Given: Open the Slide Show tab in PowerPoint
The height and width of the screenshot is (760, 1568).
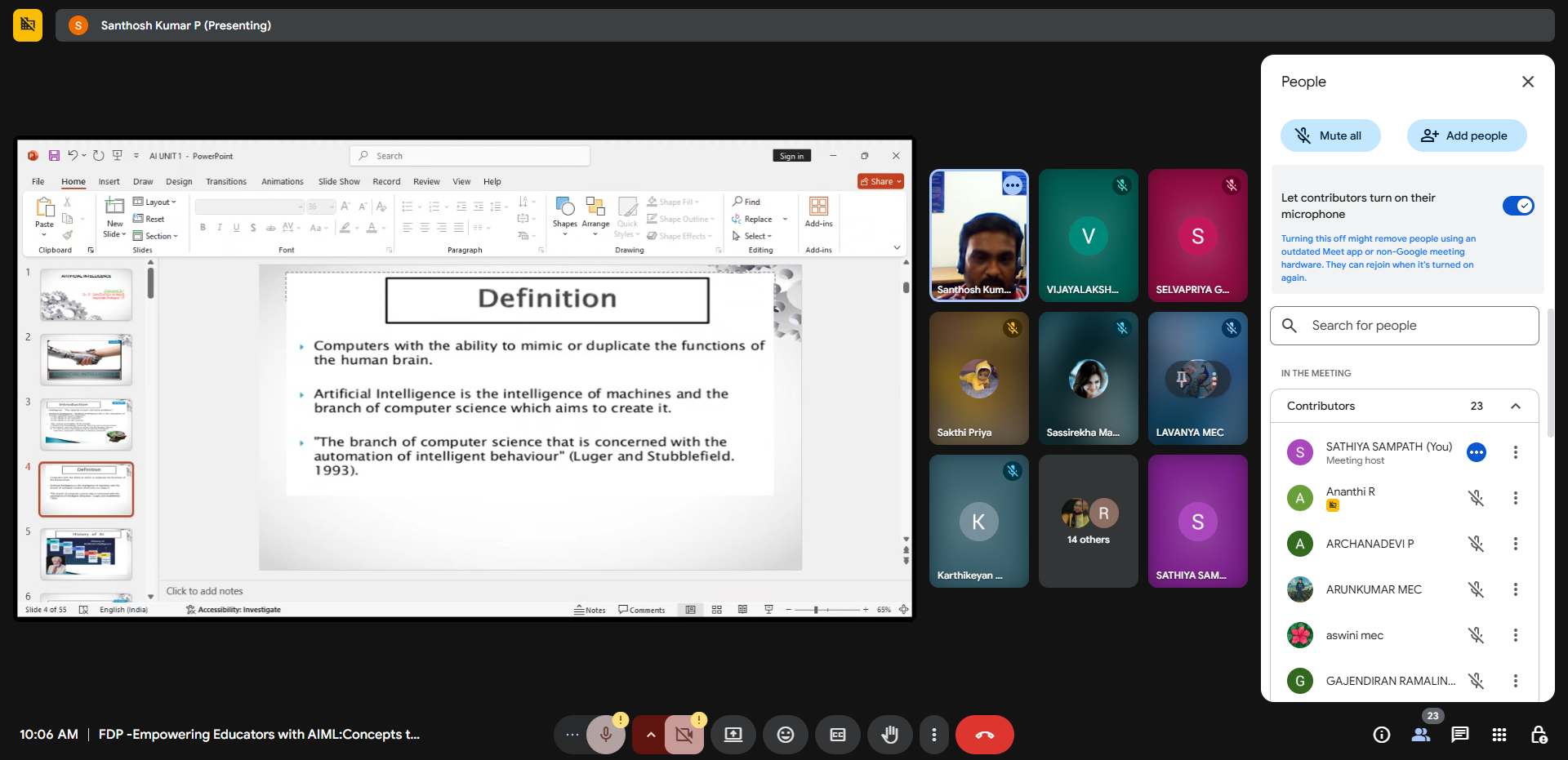Looking at the screenshot, I should [x=339, y=182].
